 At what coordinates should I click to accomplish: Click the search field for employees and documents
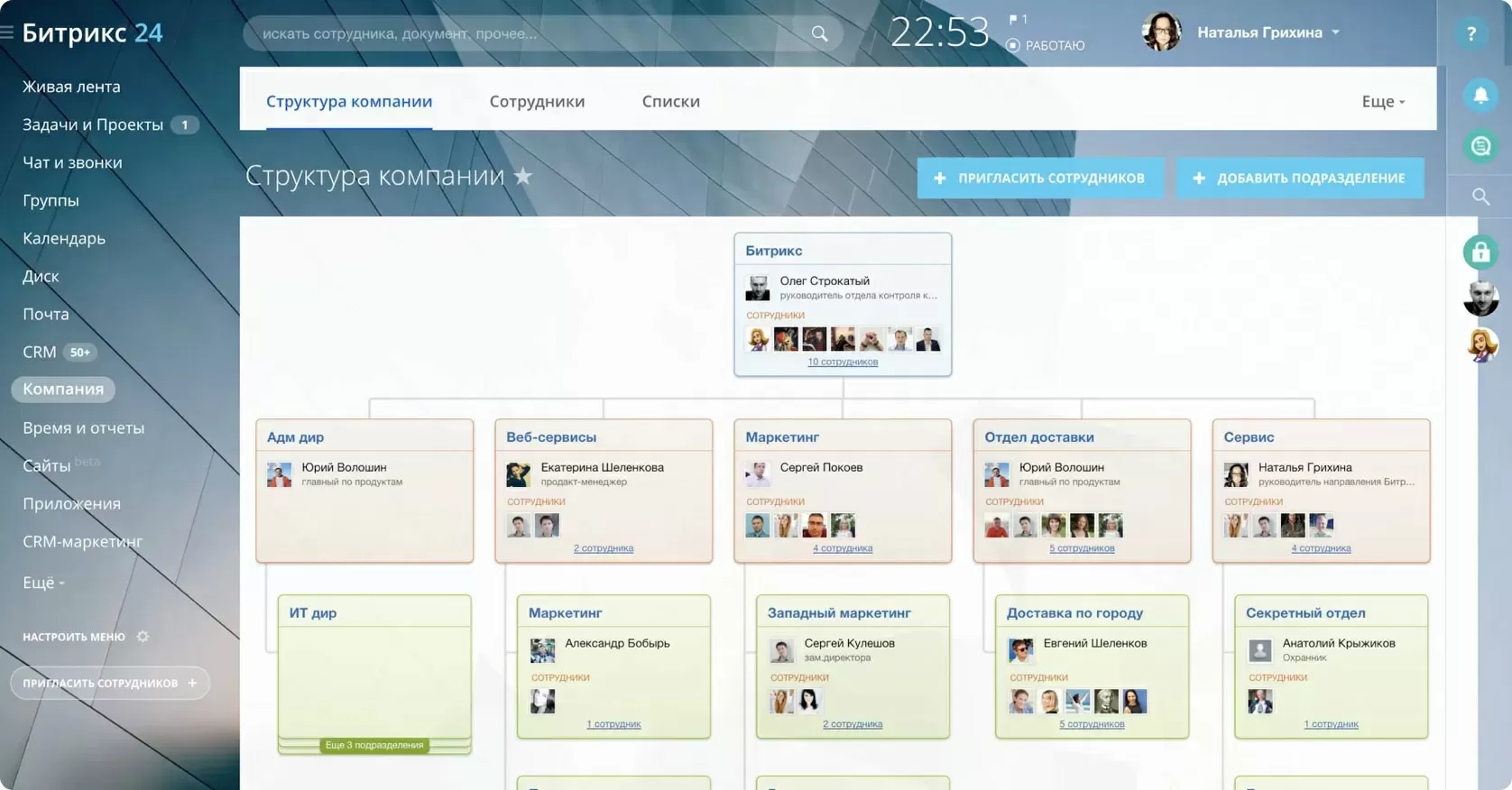coord(543,33)
